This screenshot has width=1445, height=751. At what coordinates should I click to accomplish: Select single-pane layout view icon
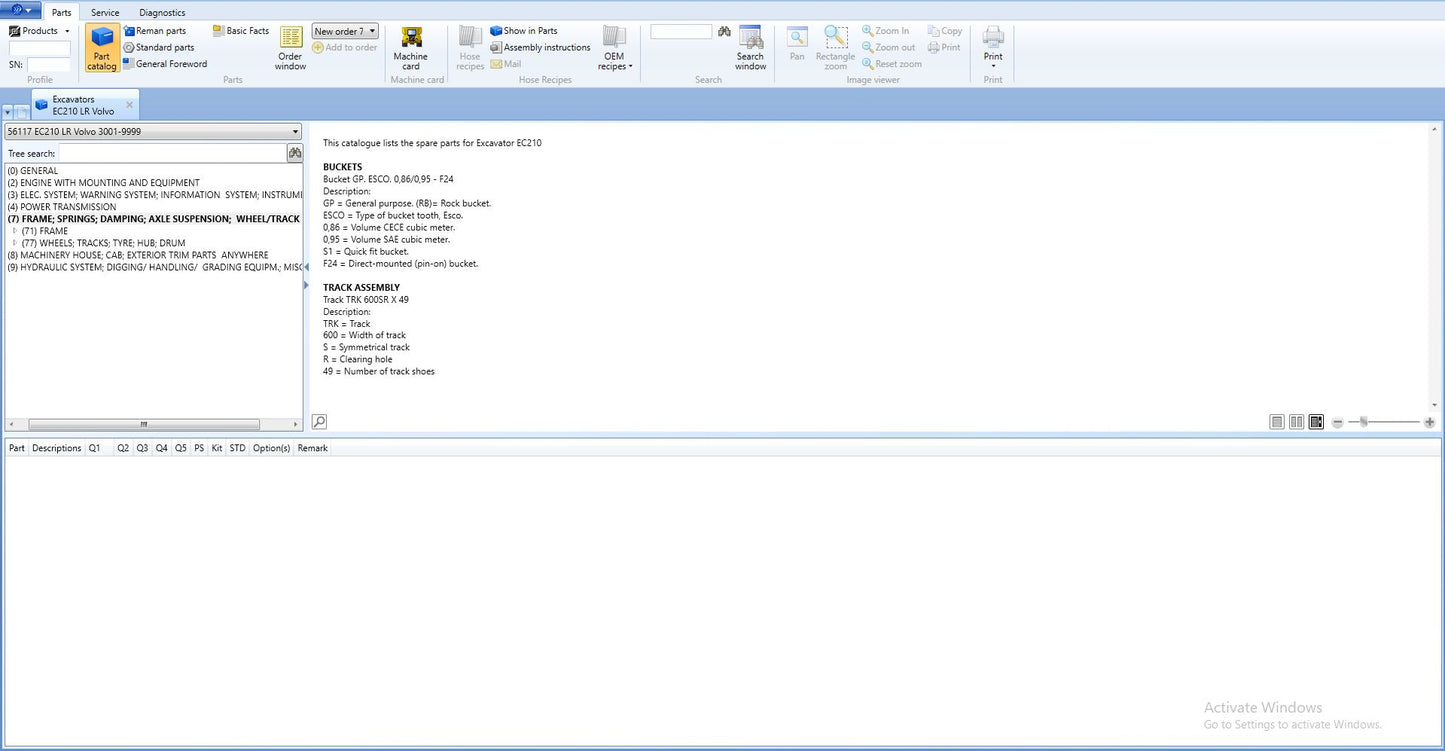point(1277,422)
